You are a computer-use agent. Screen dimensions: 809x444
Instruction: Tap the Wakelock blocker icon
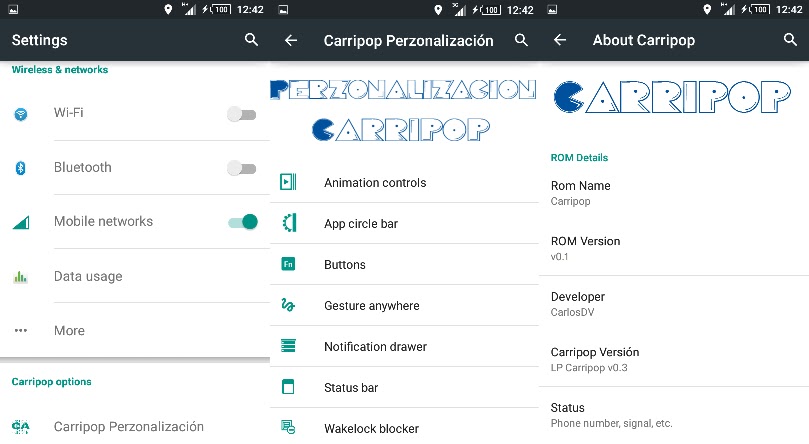tap(288, 427)
